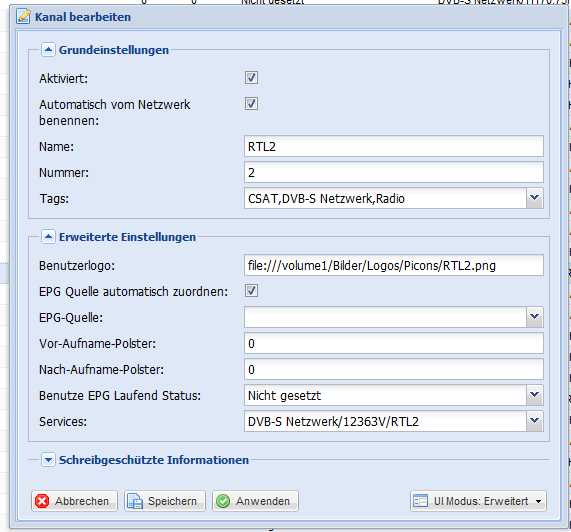Click the Abbrechen button

tap(74, 501)
